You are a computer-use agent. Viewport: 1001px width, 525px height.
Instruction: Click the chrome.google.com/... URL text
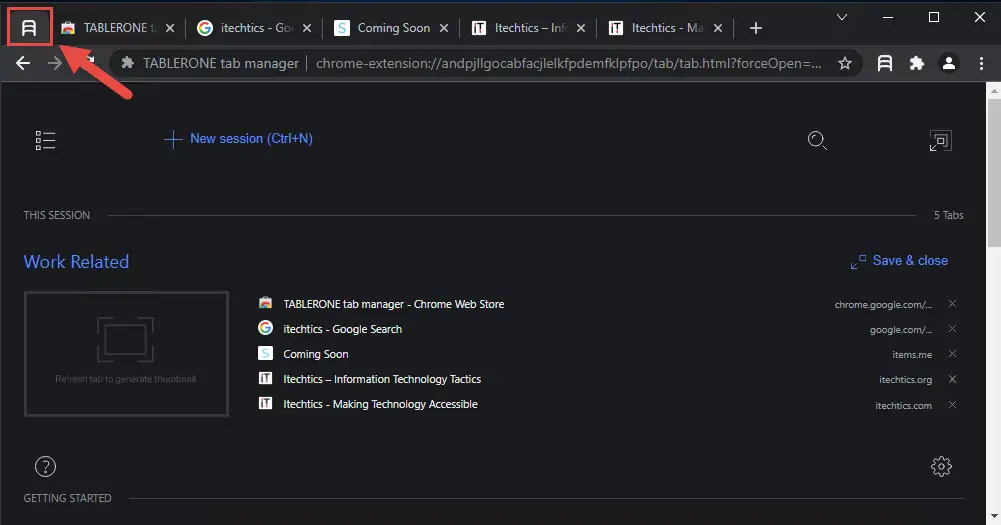tap(883, 305)
